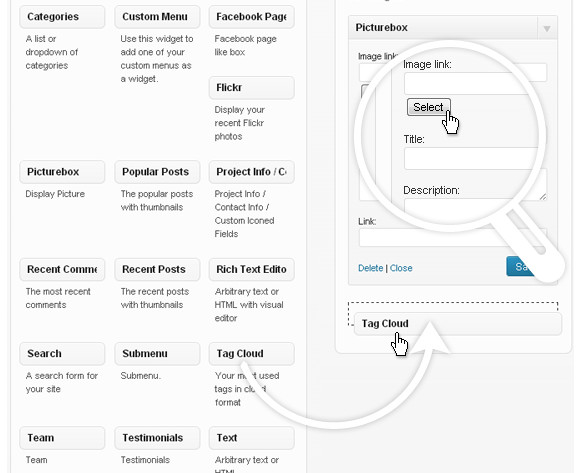Select the Popular Posts widget
The height and width of the screenshot is (473, 579).
[x=157, y=172]
